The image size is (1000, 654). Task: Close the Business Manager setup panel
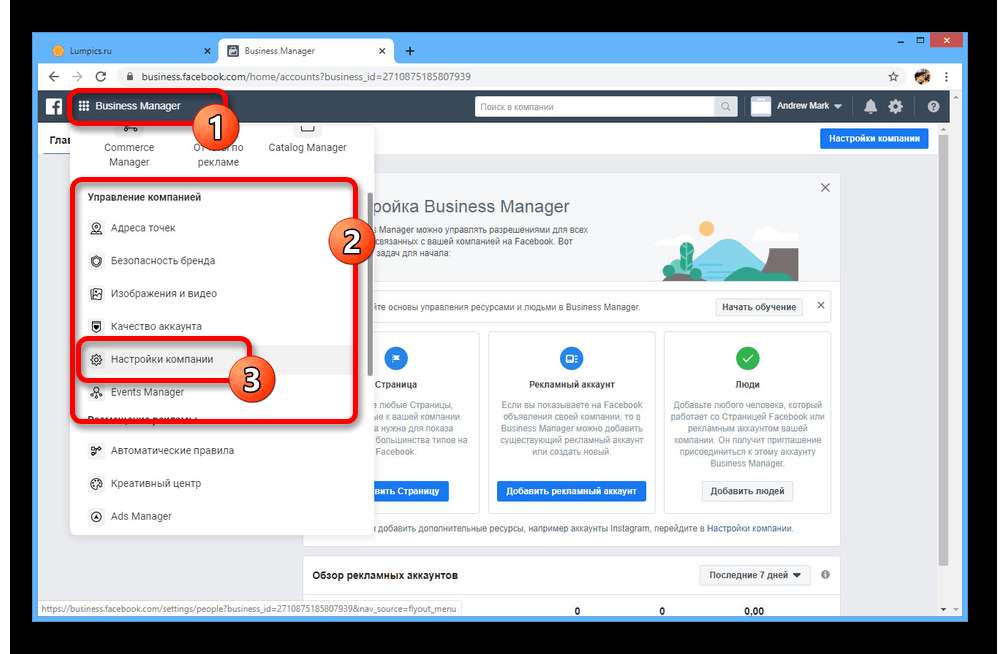click(825, 188)
